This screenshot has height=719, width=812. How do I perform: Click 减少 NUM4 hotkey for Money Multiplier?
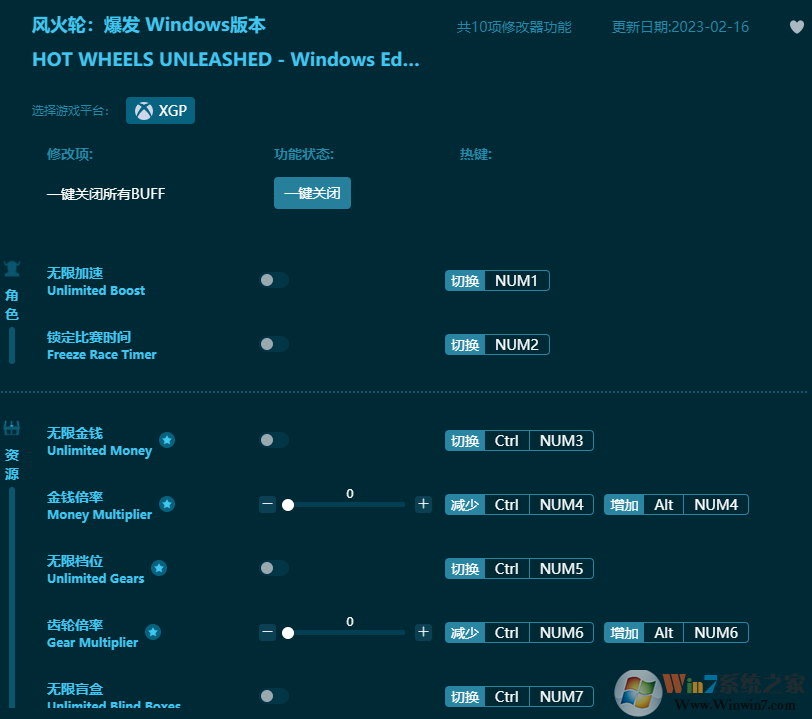point(561,505)
